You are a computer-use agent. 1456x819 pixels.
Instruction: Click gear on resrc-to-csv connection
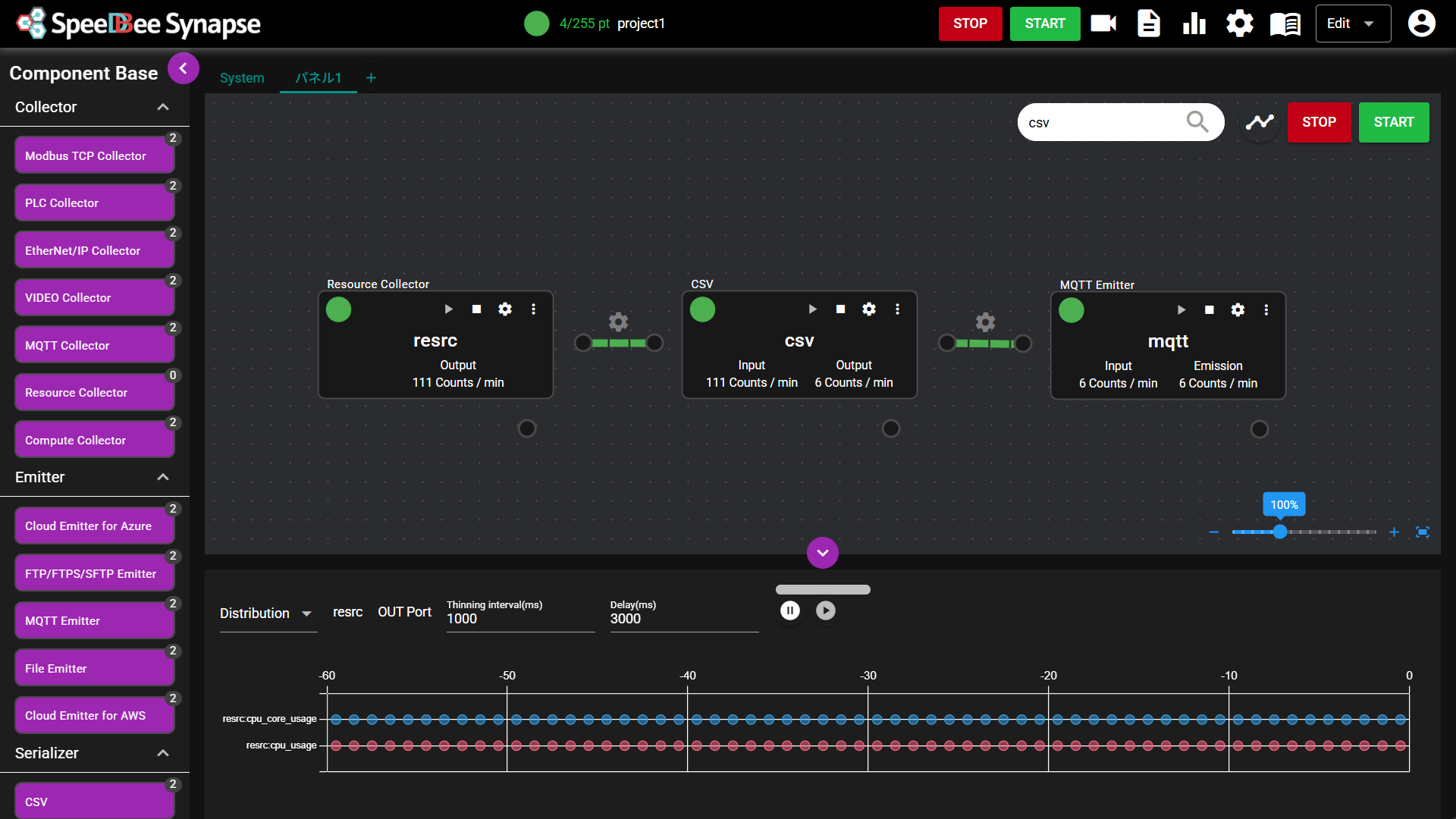point(618,322)
